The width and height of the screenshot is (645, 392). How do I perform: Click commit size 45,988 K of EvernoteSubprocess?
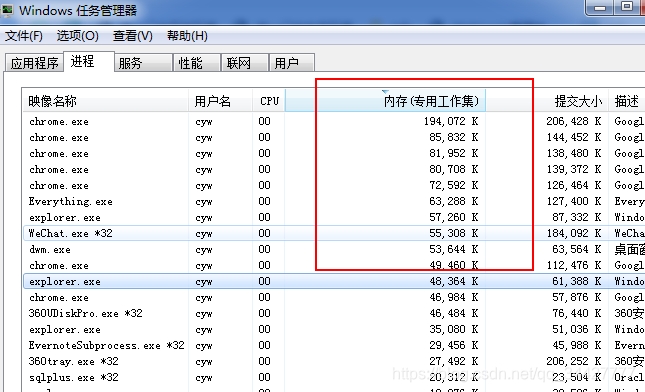[577, 346]
